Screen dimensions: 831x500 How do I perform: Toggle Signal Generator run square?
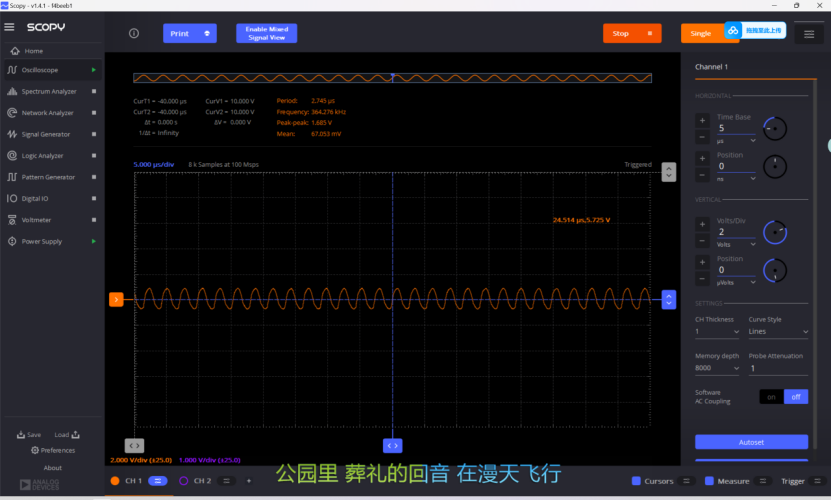[94, 134]
